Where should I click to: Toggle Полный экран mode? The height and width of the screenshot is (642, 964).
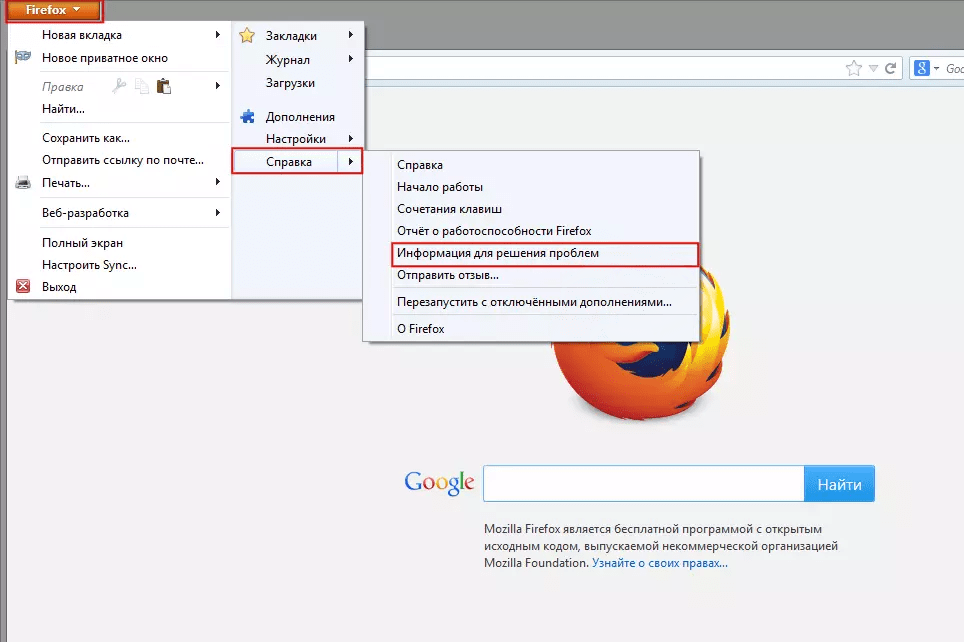[x=82, y=243]
